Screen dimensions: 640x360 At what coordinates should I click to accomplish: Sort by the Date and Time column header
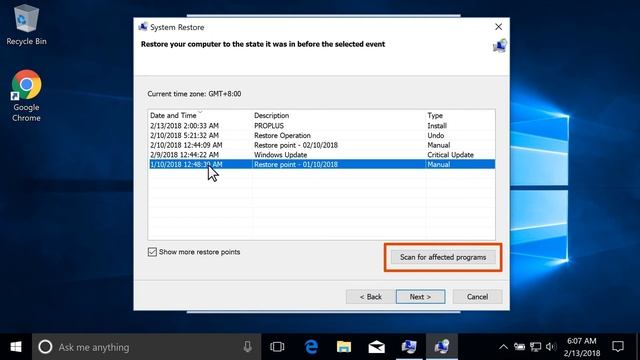(x=200, y=116)
